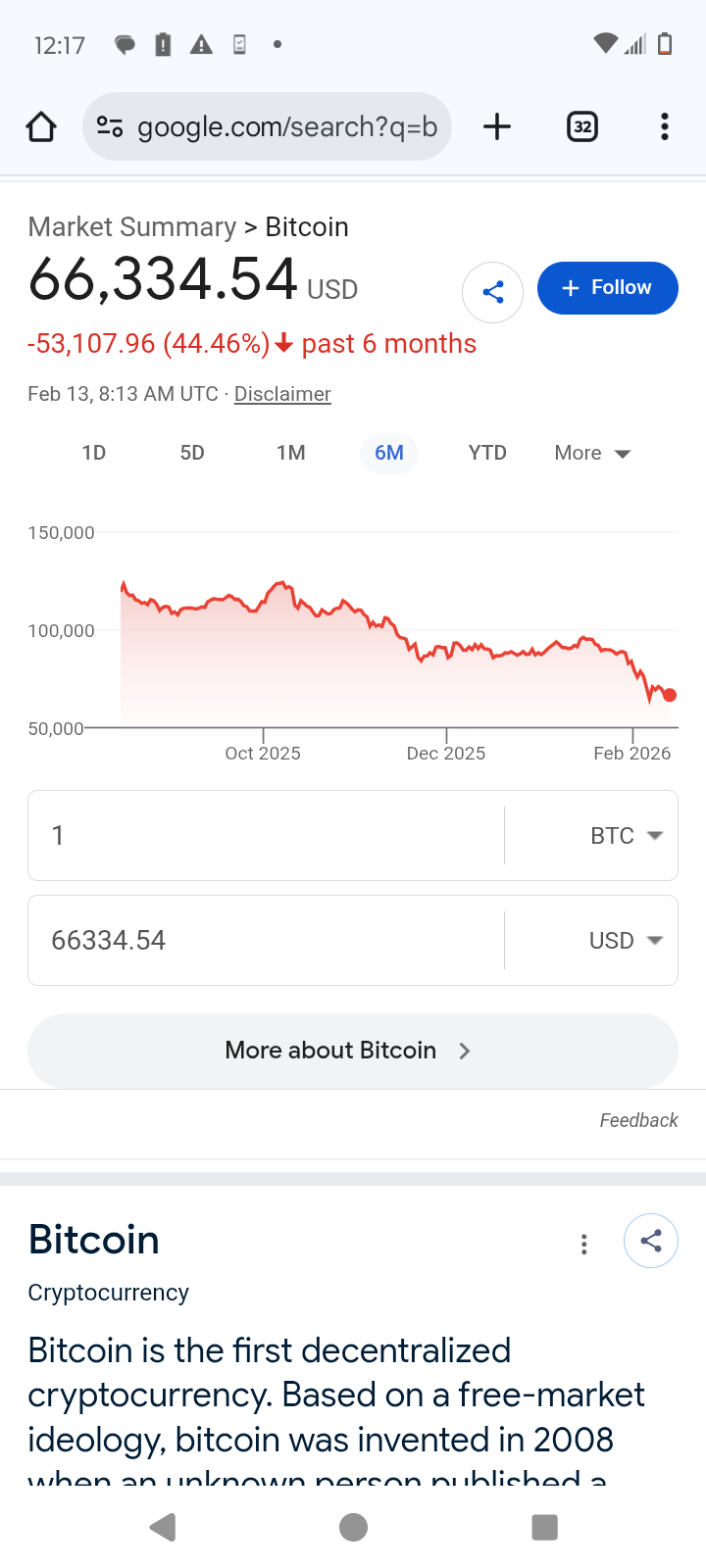The height and width of the screenshot is (1568, 706).
Task: Open Chrome three-dot overflow menu
Action: click(x=665, y=126)
